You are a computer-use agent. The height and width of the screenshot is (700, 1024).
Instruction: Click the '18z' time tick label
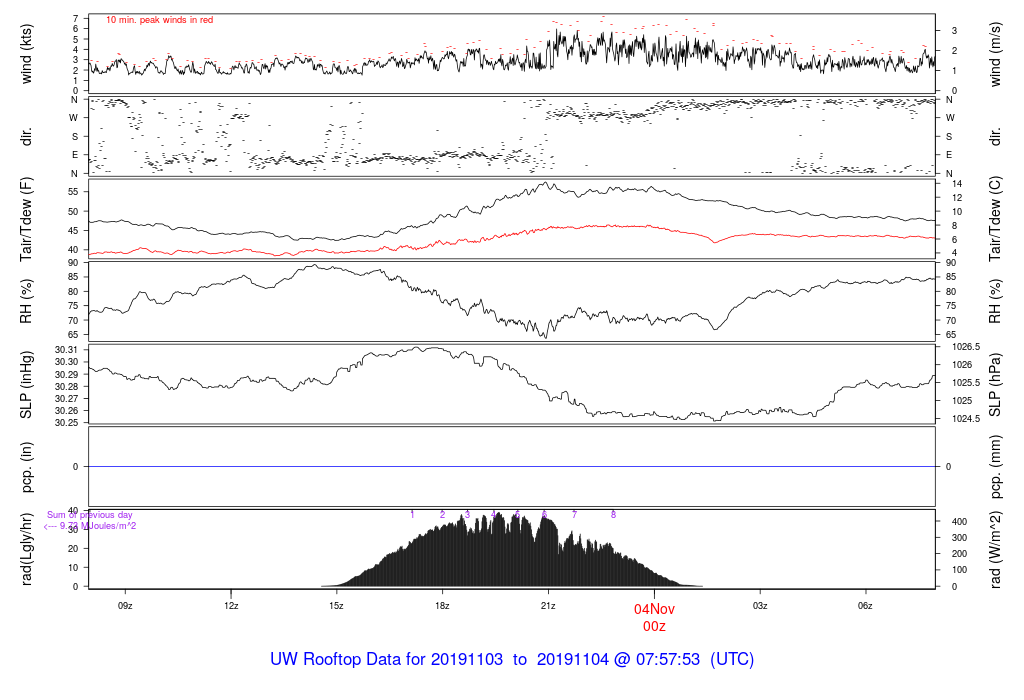[x=442, y=606]
